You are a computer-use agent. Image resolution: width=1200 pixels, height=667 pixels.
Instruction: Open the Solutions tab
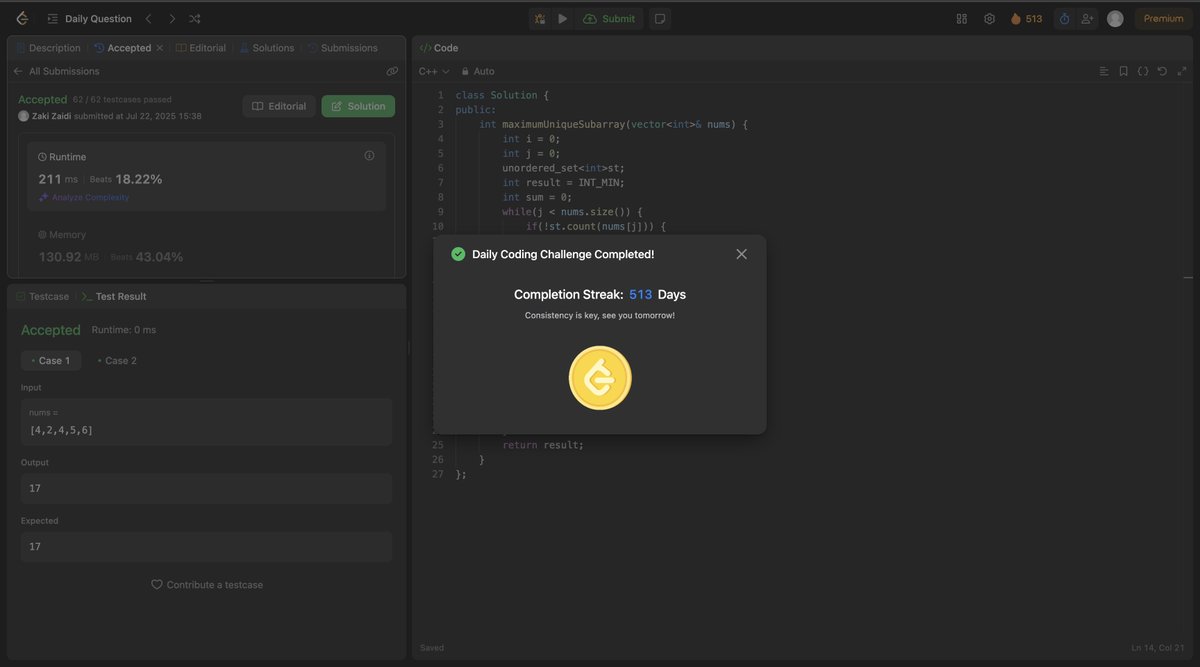click(266, 48)
